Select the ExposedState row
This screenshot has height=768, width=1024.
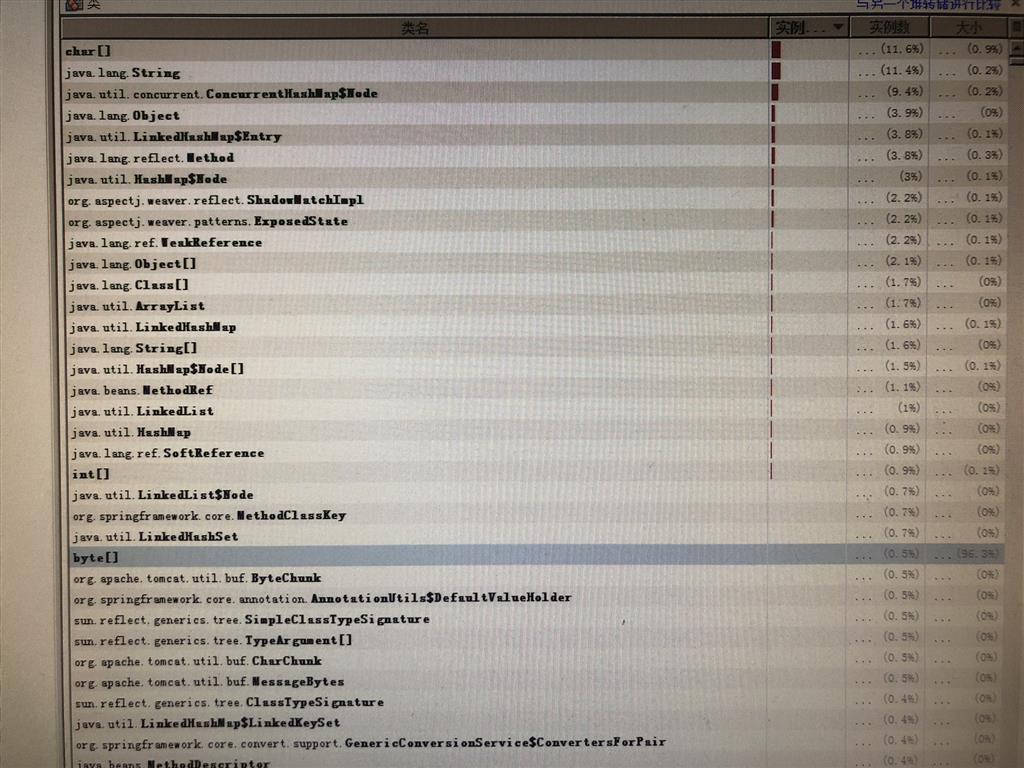click(x=536, y=221)
